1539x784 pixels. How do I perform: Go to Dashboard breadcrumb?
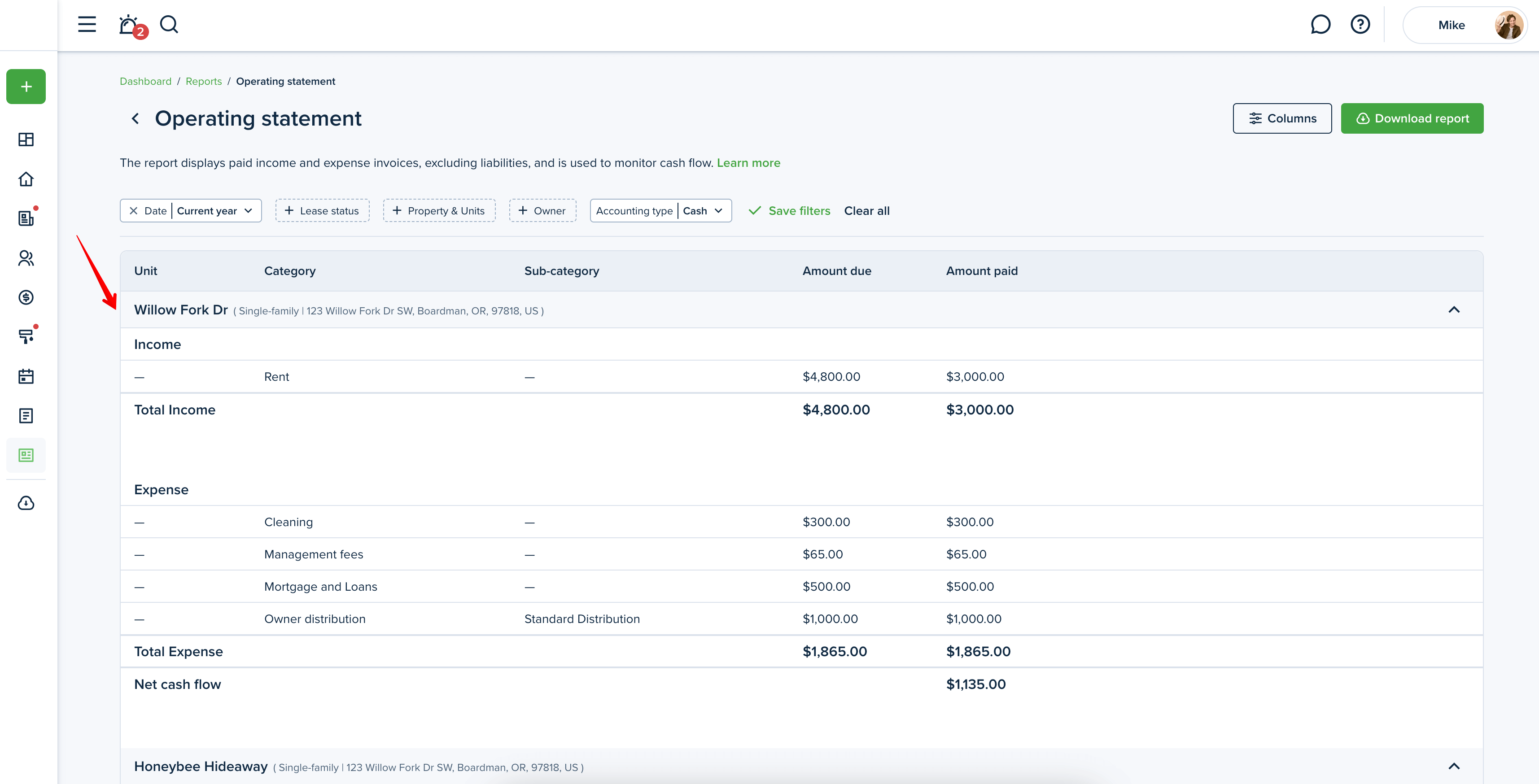145,81
